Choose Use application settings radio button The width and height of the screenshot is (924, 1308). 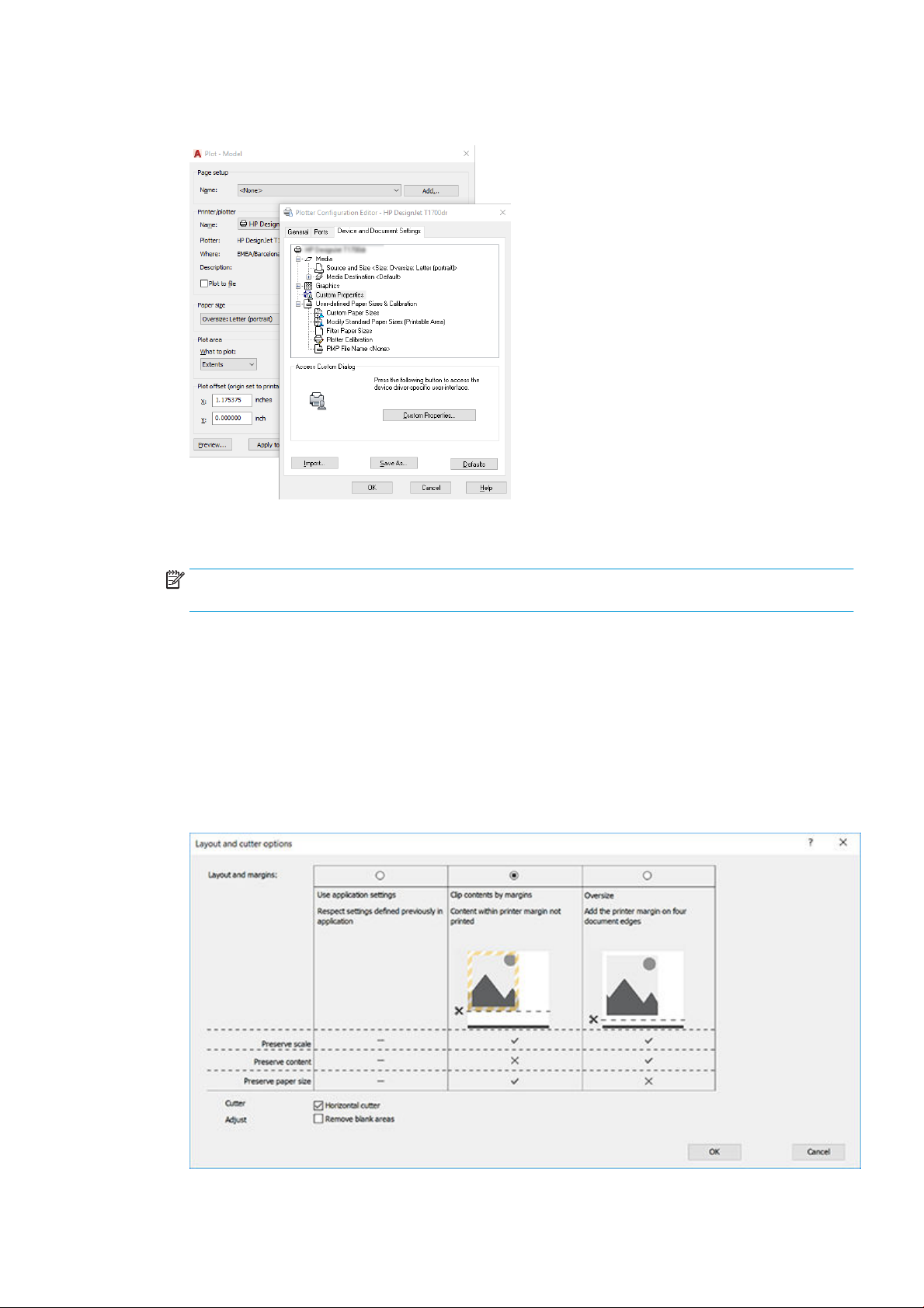pyautogui.click(x=380, y=875)
